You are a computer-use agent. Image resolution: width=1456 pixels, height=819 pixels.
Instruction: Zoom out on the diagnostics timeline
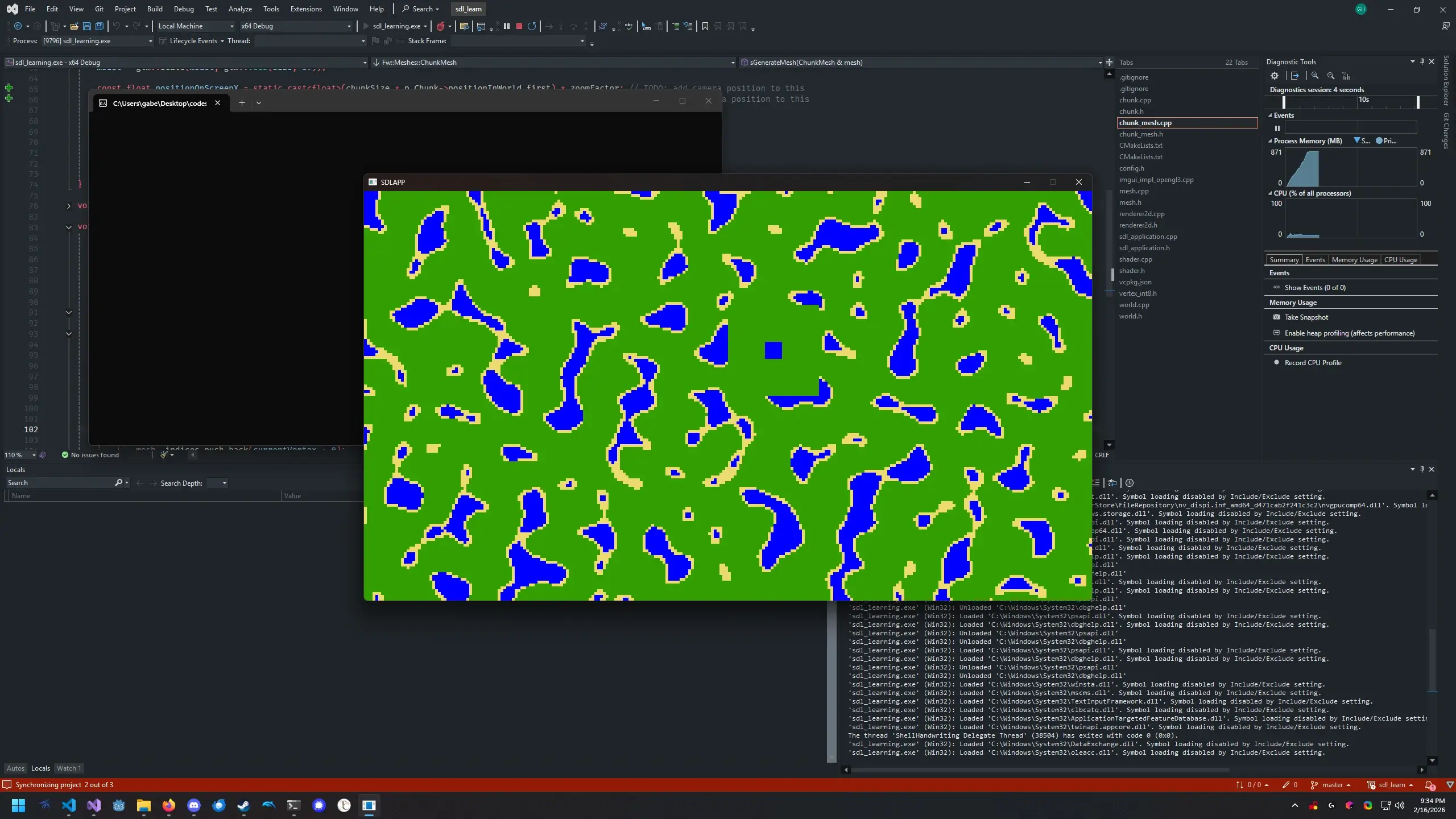pyautogui.click(x=1331, y=76)
